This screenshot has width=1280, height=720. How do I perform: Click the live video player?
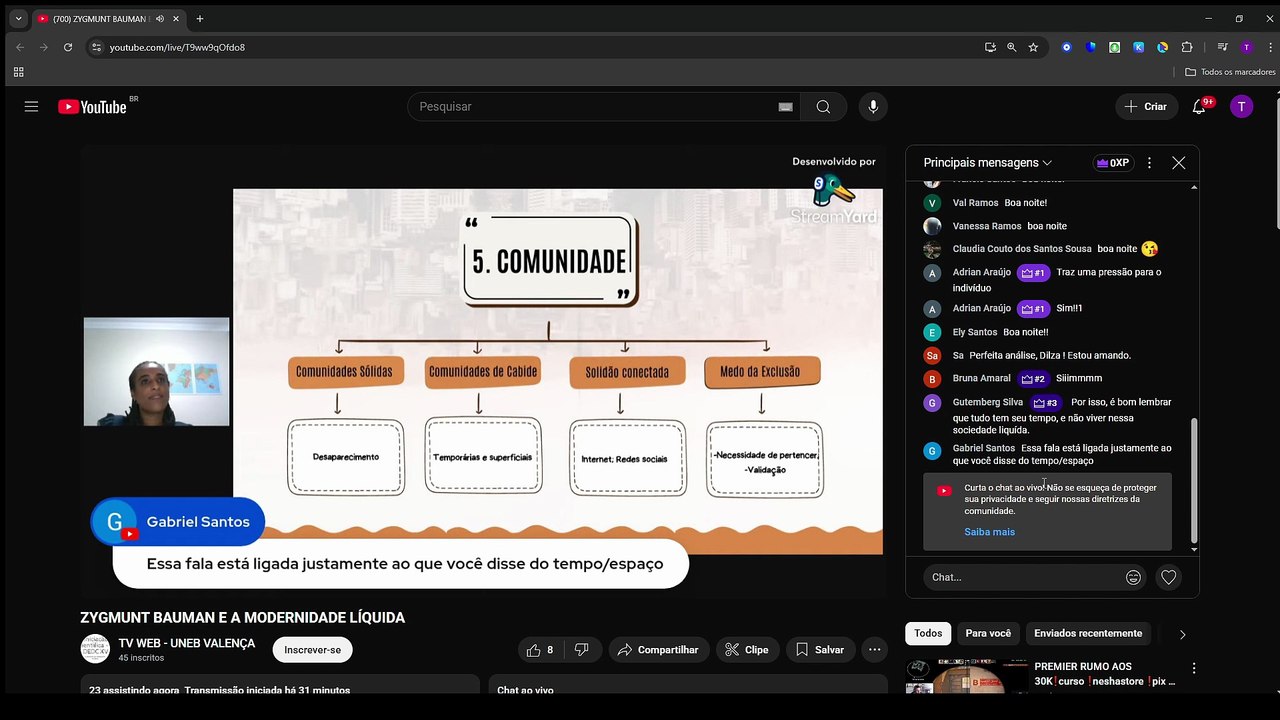(484, 371)
